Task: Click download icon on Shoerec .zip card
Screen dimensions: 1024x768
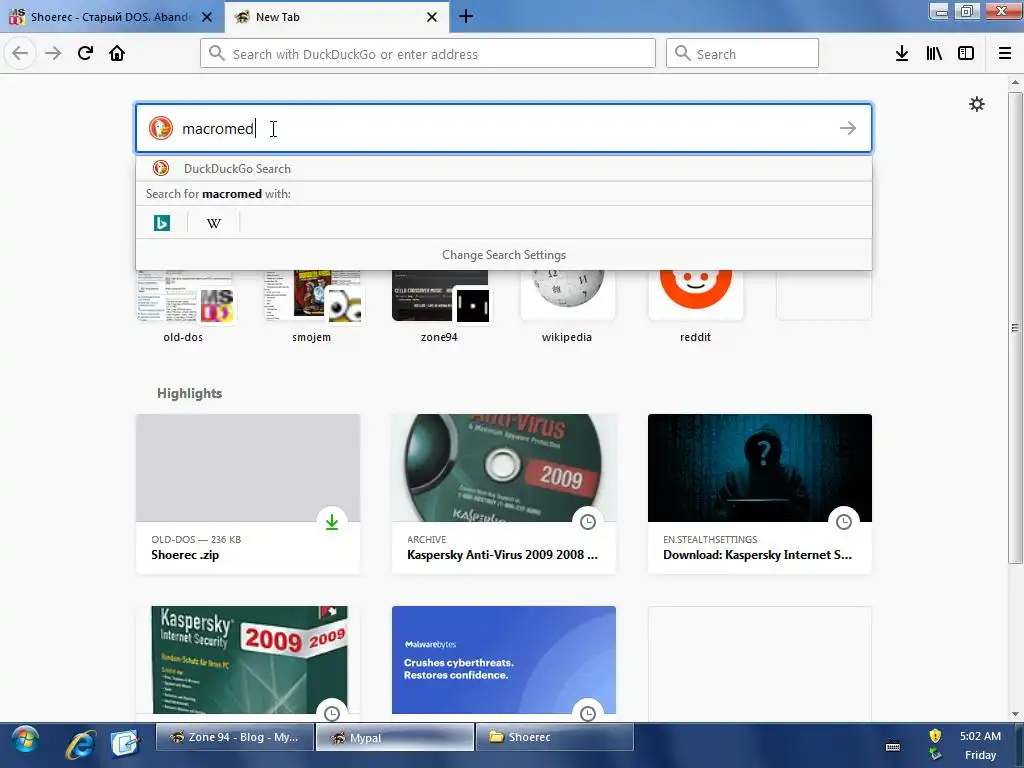Action: (332, 522)
